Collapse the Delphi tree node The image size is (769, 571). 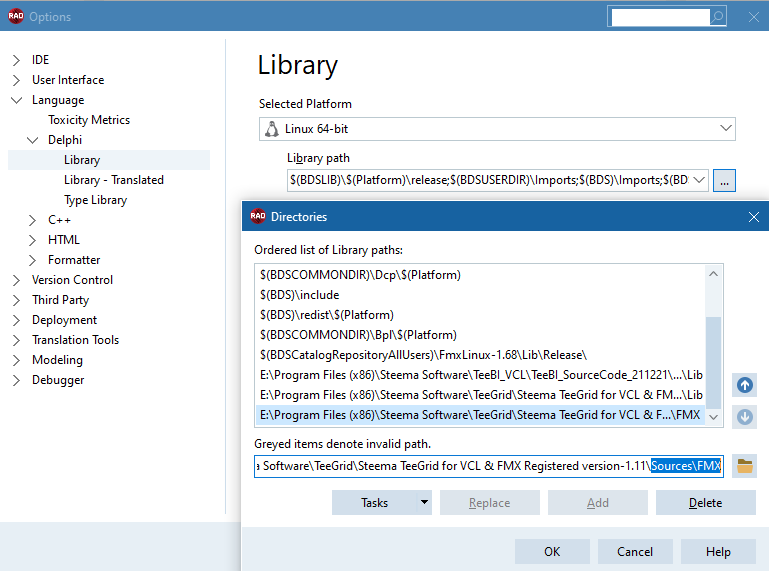click(x=32, y=140)
